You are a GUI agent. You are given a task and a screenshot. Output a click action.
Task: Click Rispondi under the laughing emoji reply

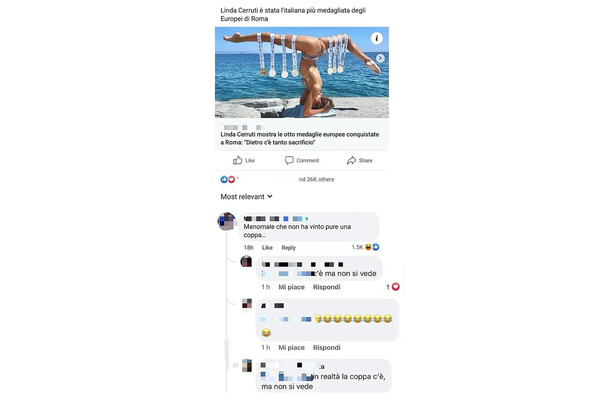(326, 348)
